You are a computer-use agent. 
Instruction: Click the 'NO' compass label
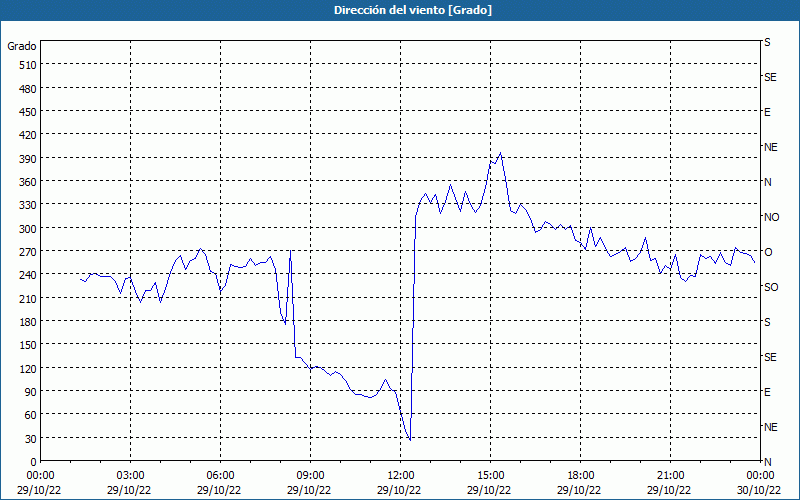[771, 217]
